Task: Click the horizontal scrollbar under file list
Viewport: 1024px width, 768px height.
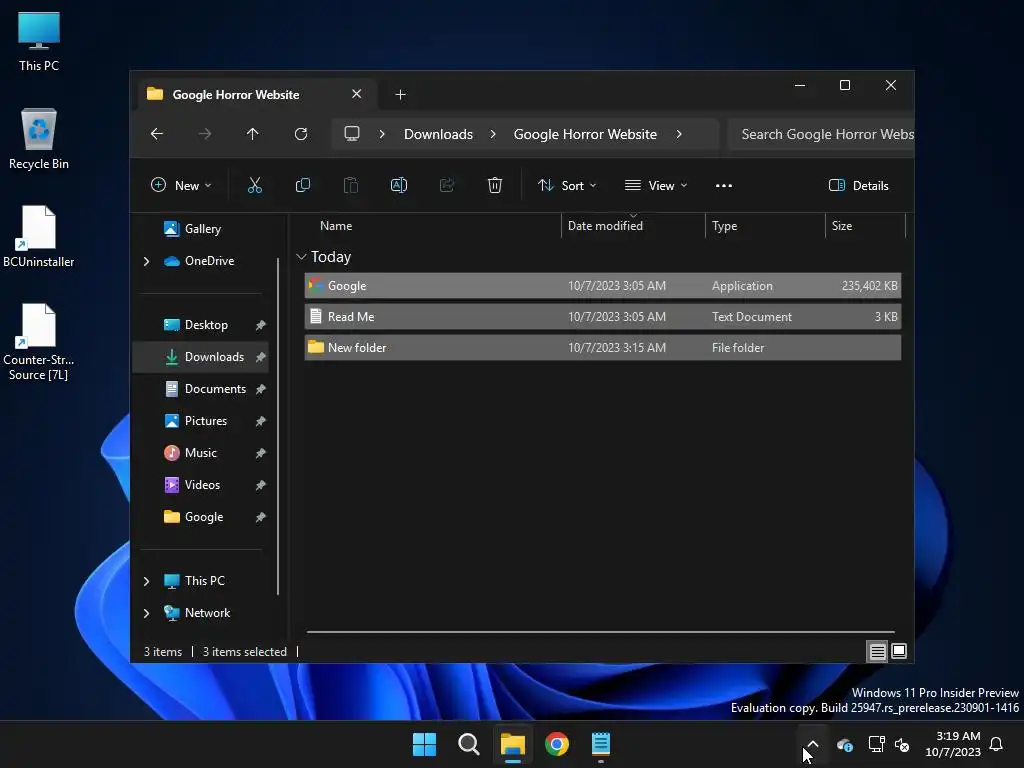Action: pyautogui.click(x=600, y=632)
